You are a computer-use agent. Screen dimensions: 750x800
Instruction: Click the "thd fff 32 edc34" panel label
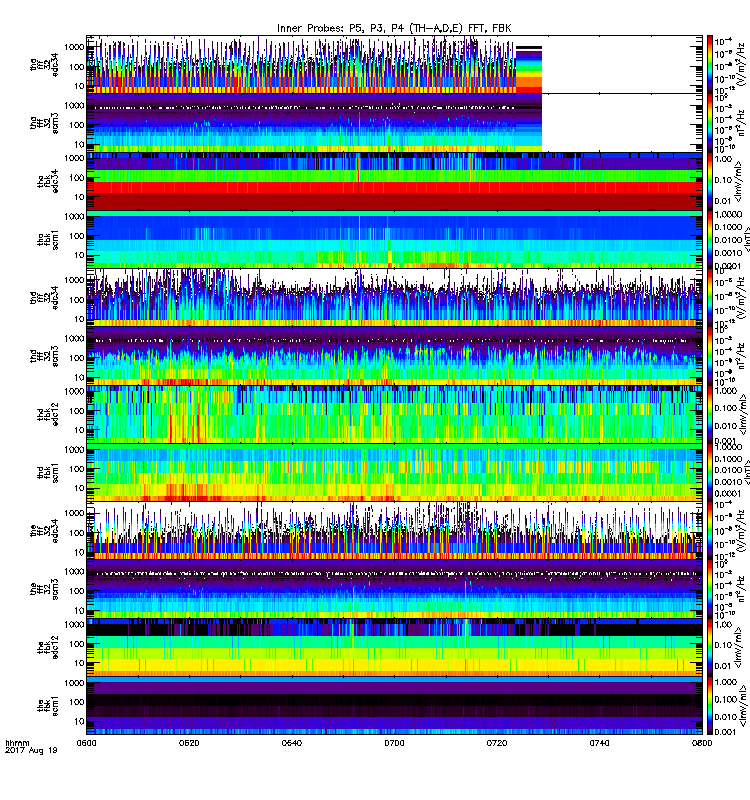[x=44, y=298]
